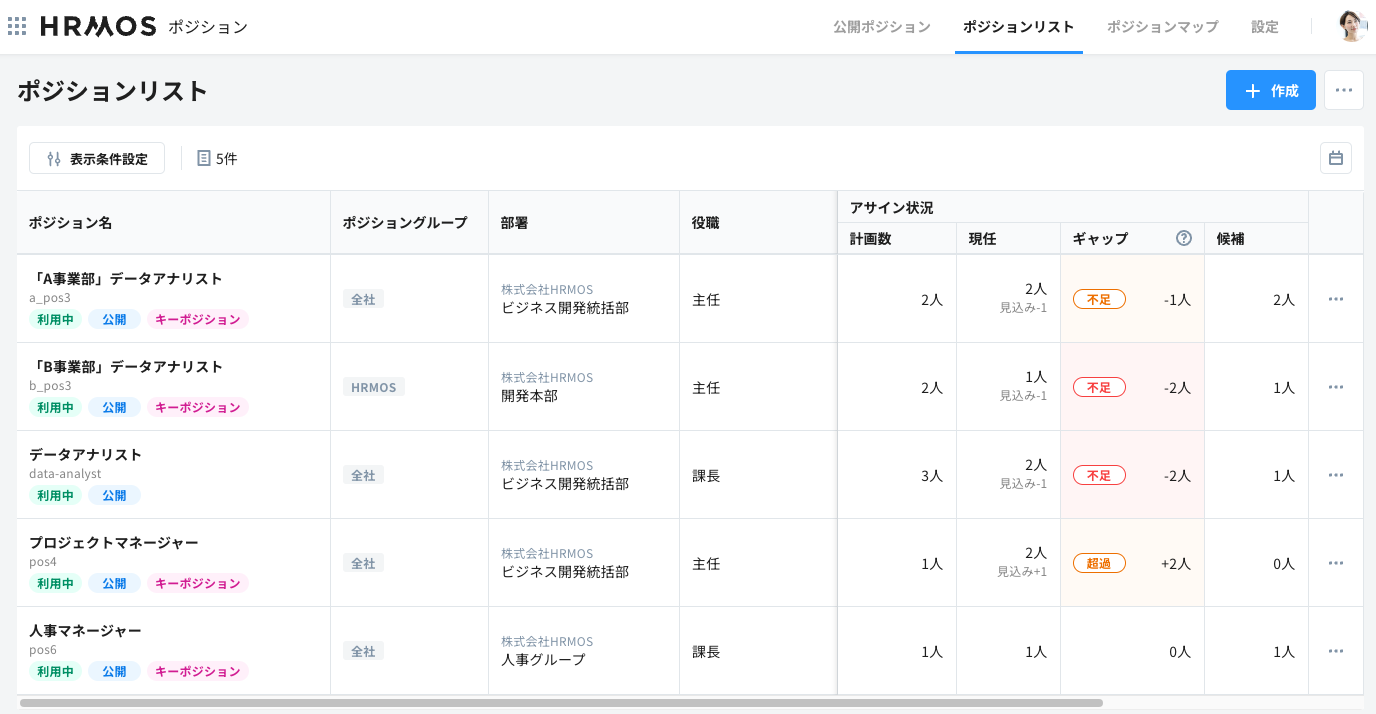
Task: Open row options for プロジェクトマネージャー
Action: point(1335,562)
